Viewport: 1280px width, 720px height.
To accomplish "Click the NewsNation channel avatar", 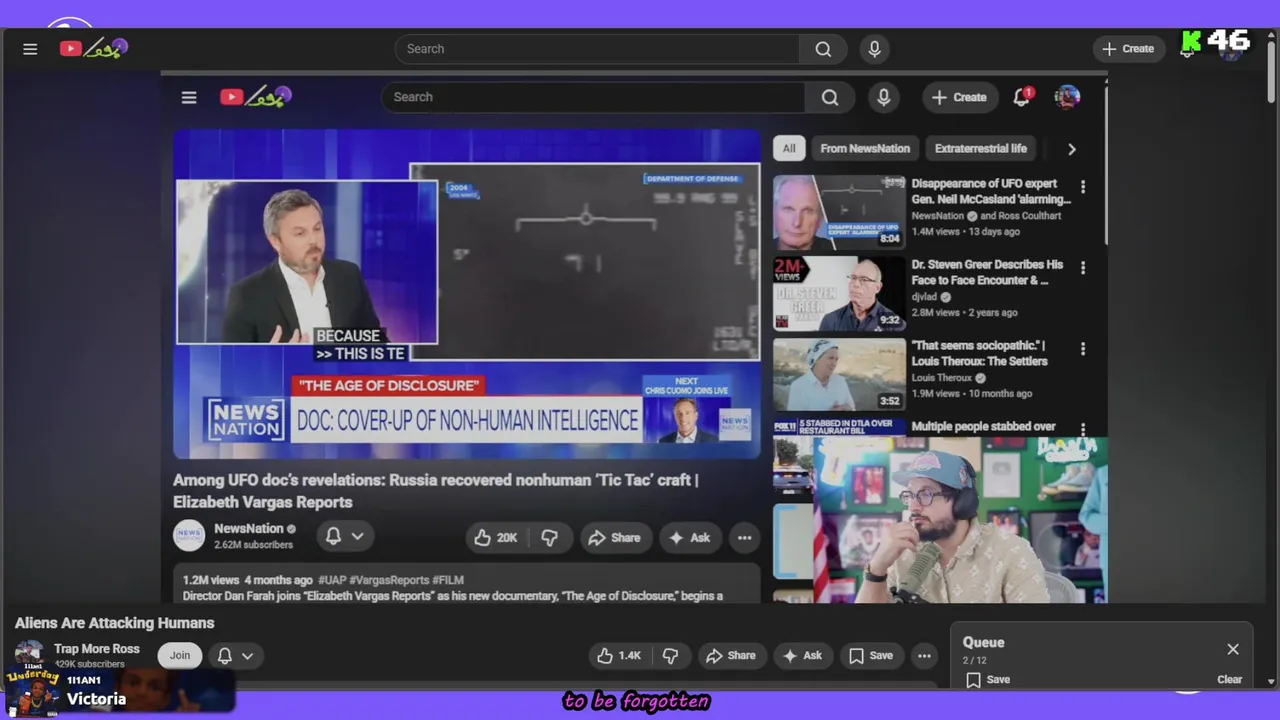I will point(189,536).
